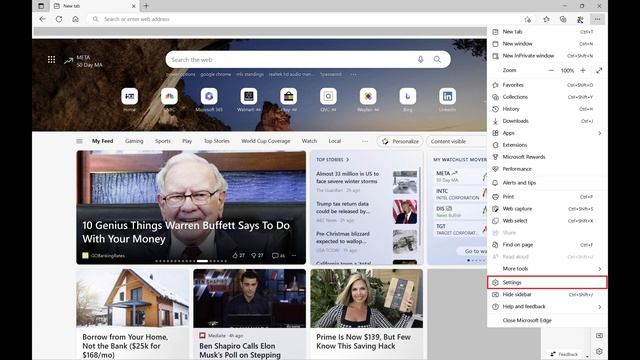Select New InPrivate window entry
The width and height of the screenshot is (640, 360).
coord(547,56)
